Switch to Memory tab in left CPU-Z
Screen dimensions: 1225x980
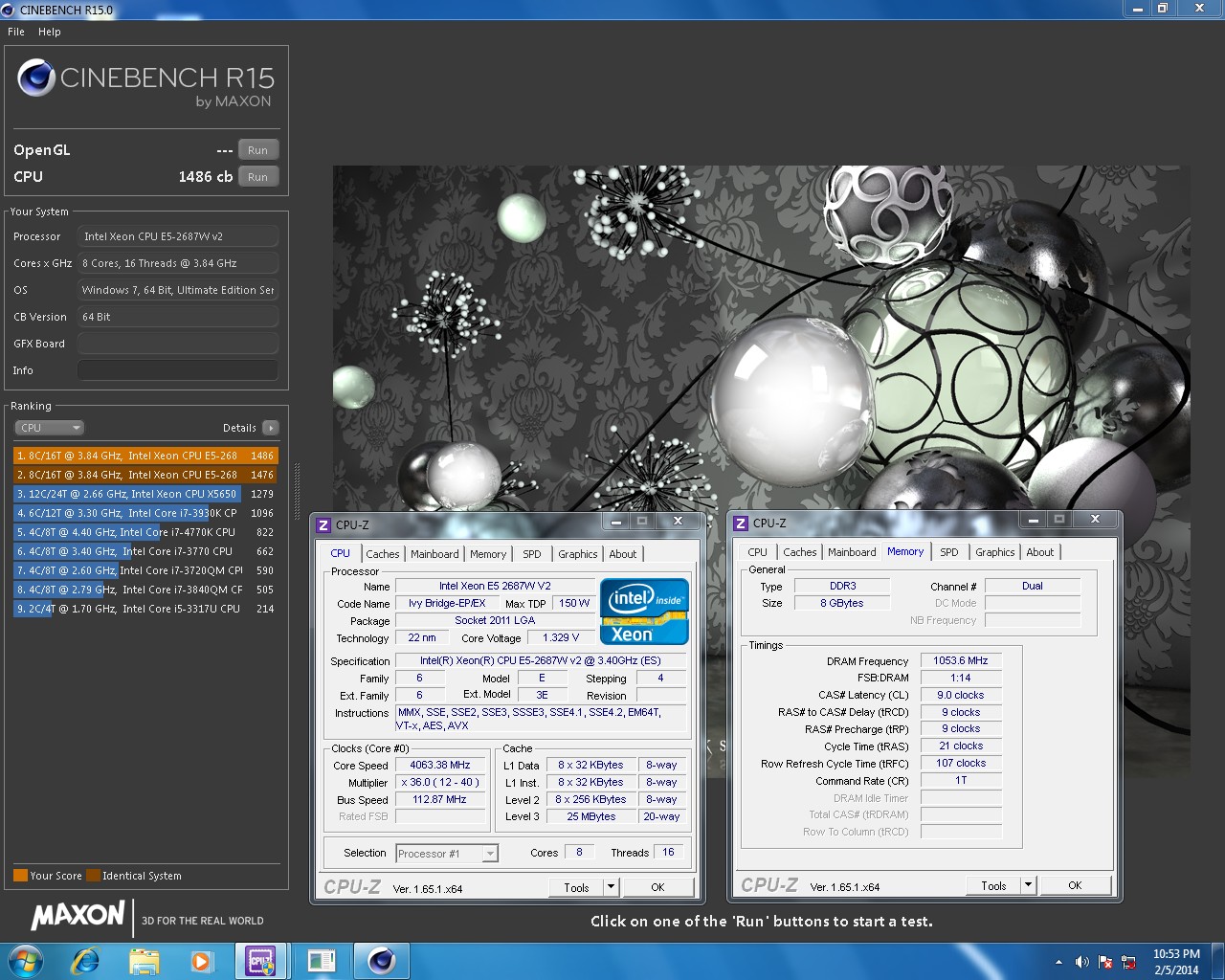coord(488,554)
